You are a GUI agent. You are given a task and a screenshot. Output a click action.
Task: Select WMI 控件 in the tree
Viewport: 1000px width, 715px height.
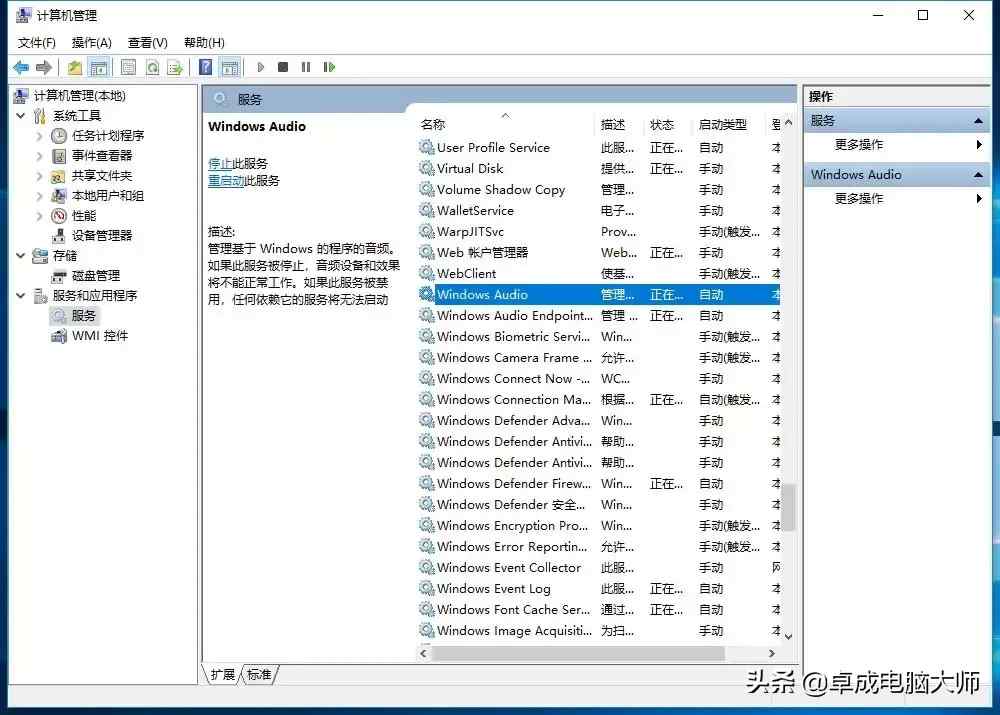[x=100, y=335]
